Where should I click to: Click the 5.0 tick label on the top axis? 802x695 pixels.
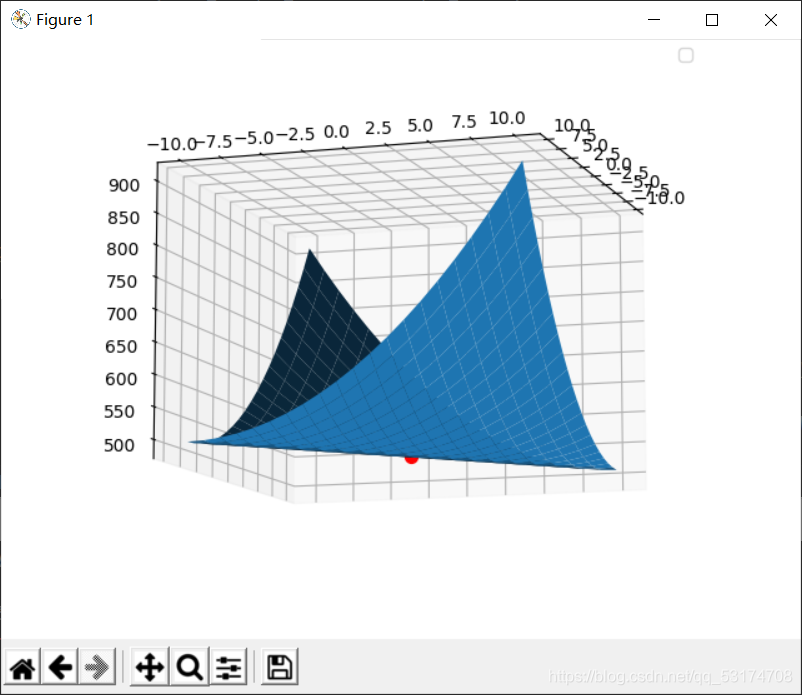click(x=420, y=125)
